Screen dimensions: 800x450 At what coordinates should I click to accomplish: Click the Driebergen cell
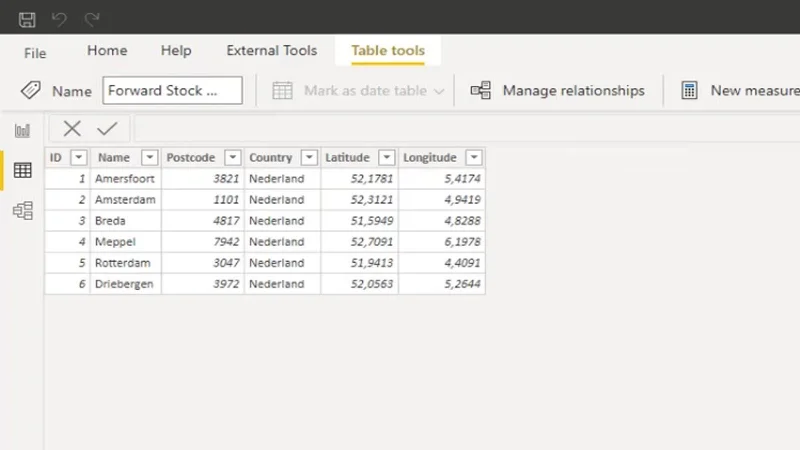click(x=126, y=284)
